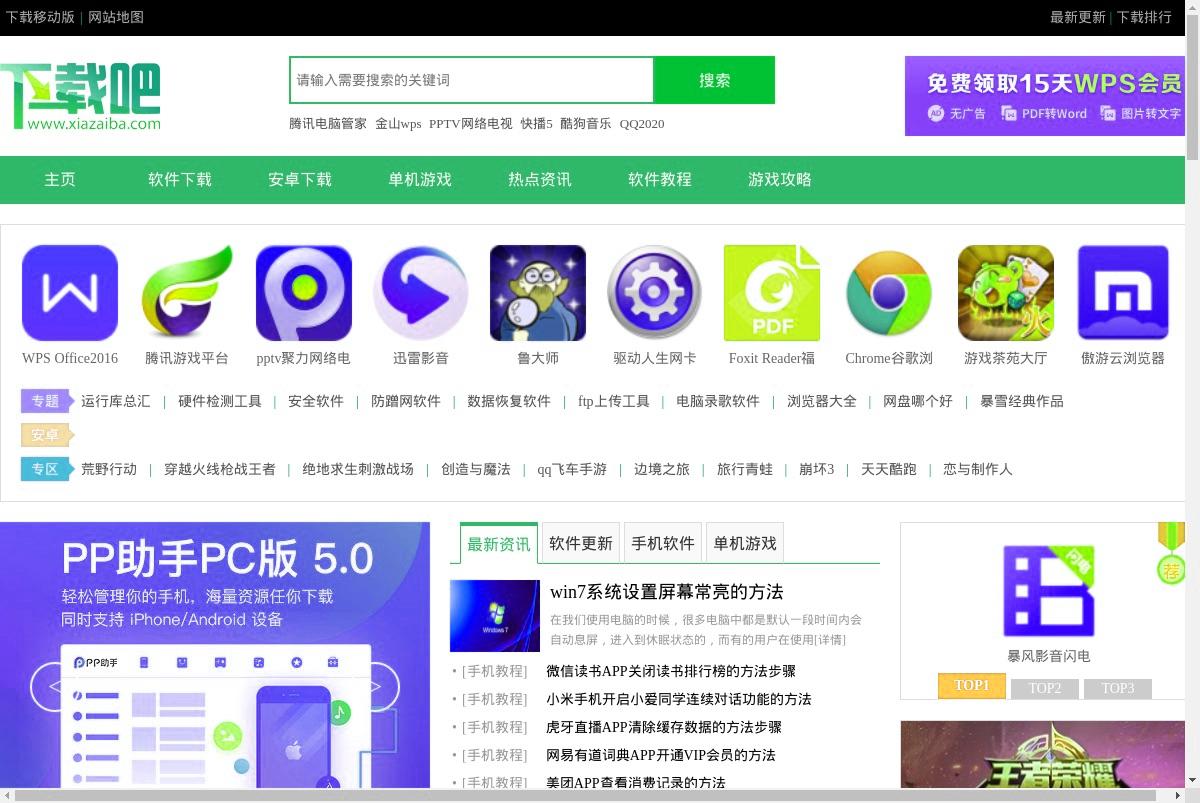Image resolution: width=1200 pixels, height=803 pixels.
Task: Open 小米手机开启小爱同学 article
Action: tap(679, 699)
